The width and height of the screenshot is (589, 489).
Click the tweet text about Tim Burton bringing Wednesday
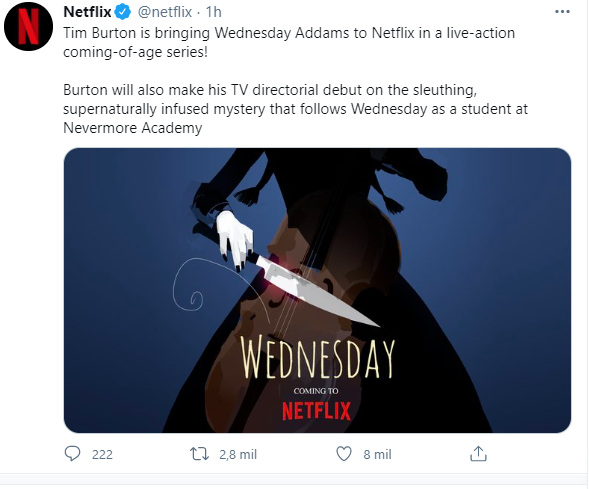(289, 42)
